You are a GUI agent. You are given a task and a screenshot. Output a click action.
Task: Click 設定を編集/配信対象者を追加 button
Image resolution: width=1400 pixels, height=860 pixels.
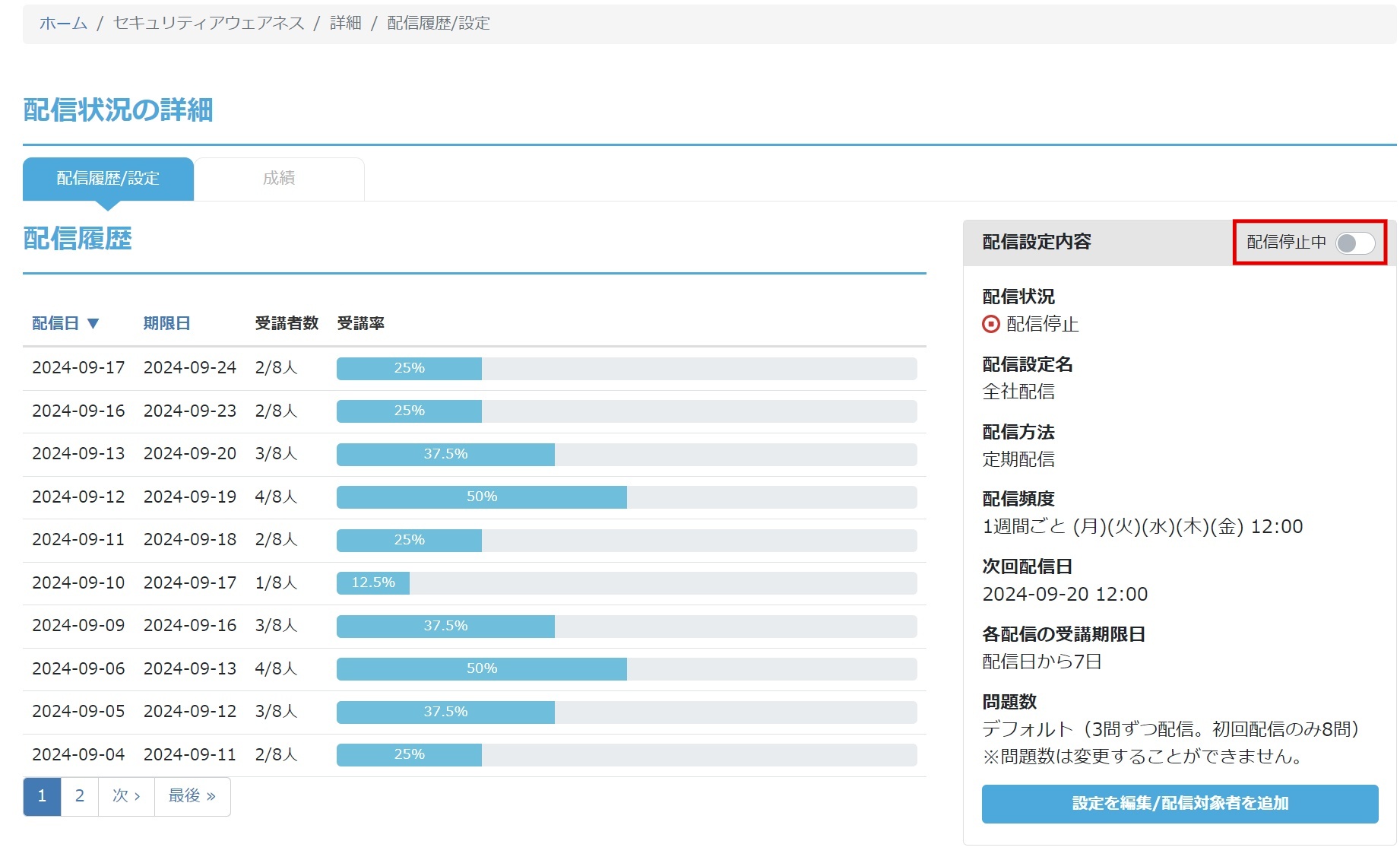pos(1180,804)
